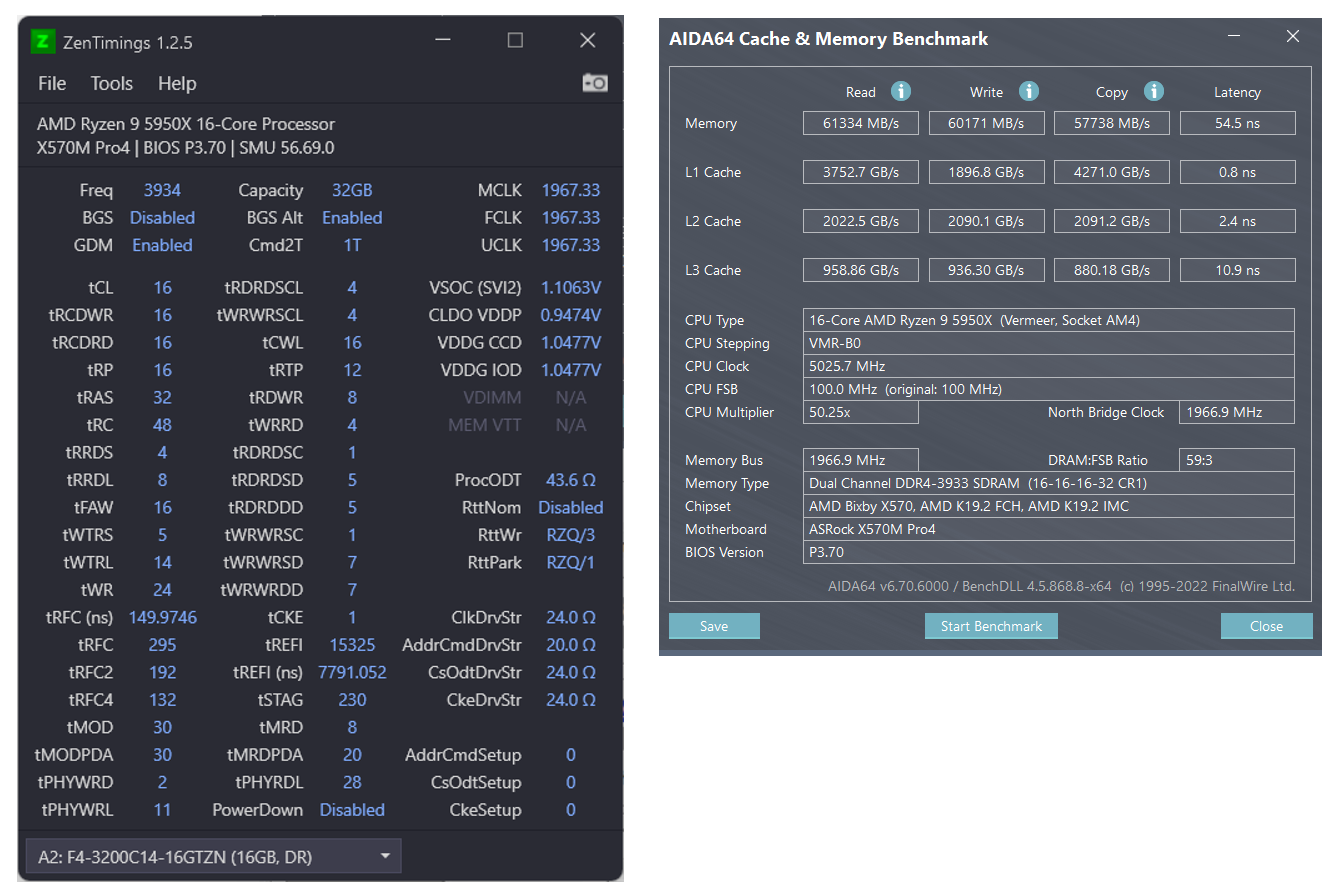The image size is (1334, 886).
Task: Minimize the ZenTimings window
Action: pyautogui.click(x=443, y=41)
